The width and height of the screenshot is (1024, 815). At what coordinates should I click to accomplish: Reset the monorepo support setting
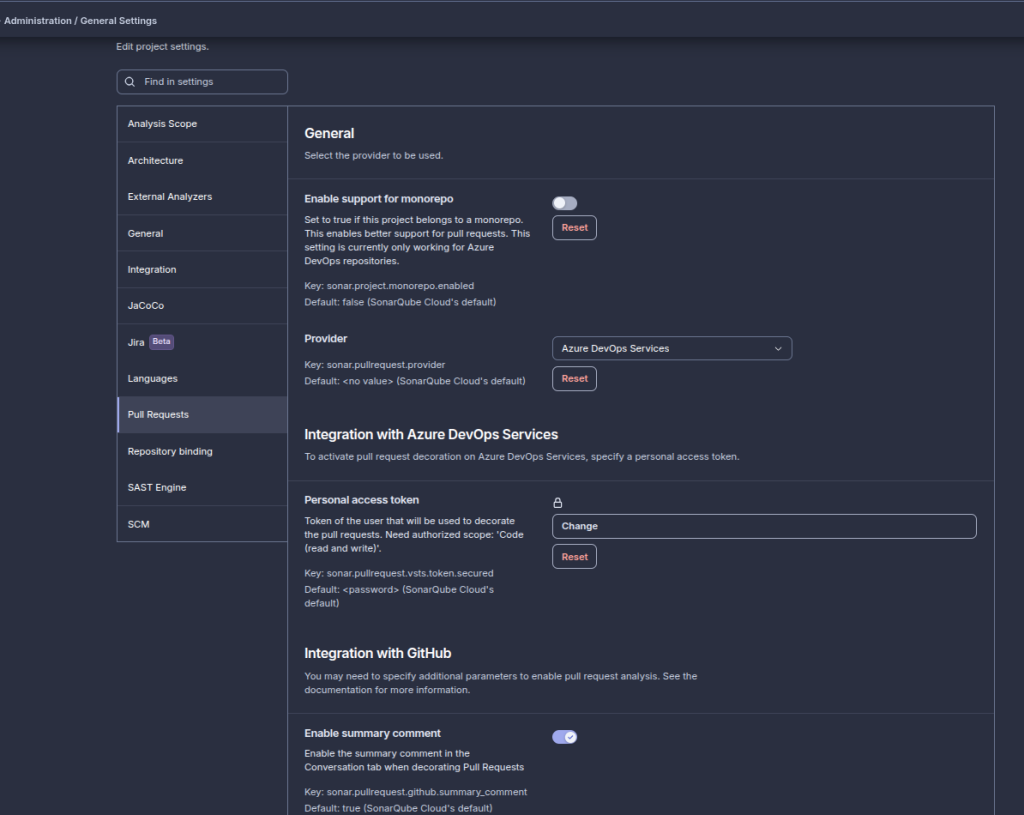[x=574, y=228]
